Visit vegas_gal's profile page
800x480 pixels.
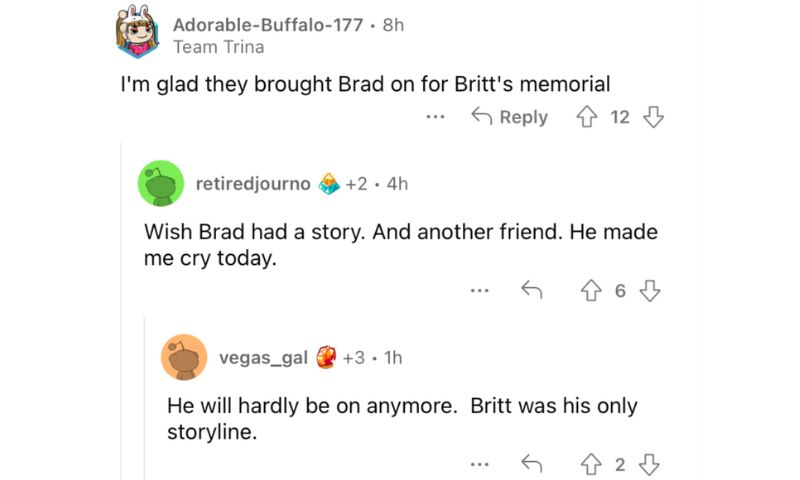tap(263, 357)
